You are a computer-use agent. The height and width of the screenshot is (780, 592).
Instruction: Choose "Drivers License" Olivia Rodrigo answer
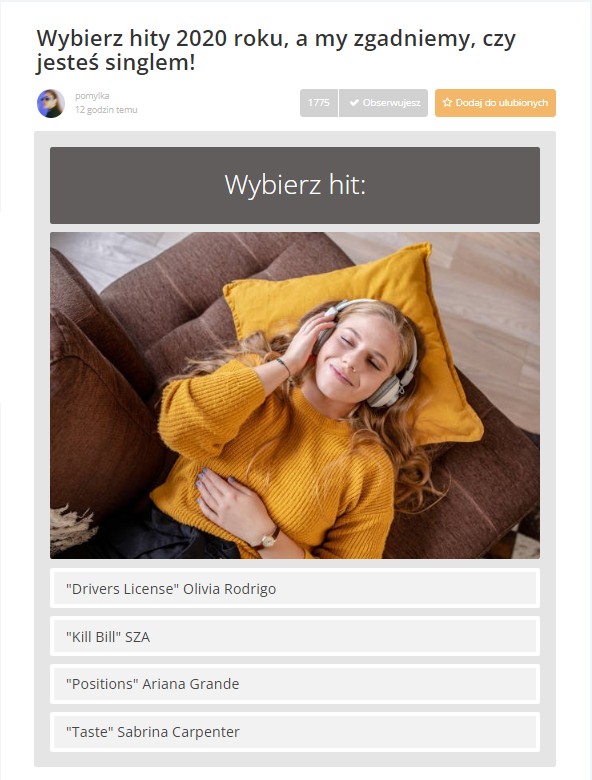point(295,588)
